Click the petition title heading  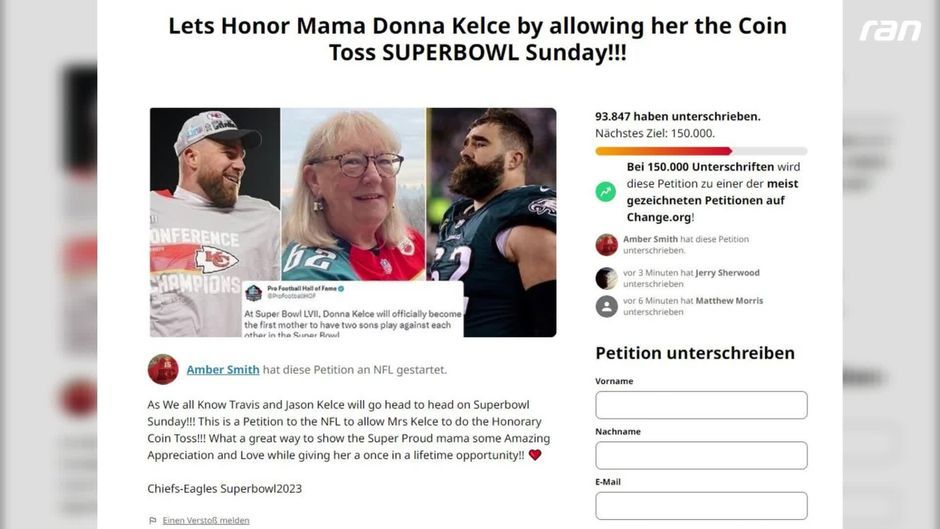click(477, 39)
